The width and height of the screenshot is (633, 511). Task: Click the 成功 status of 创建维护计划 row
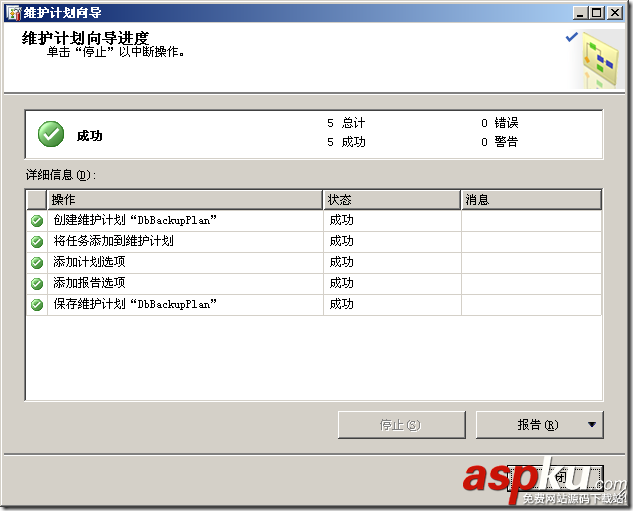coord(342,220)
